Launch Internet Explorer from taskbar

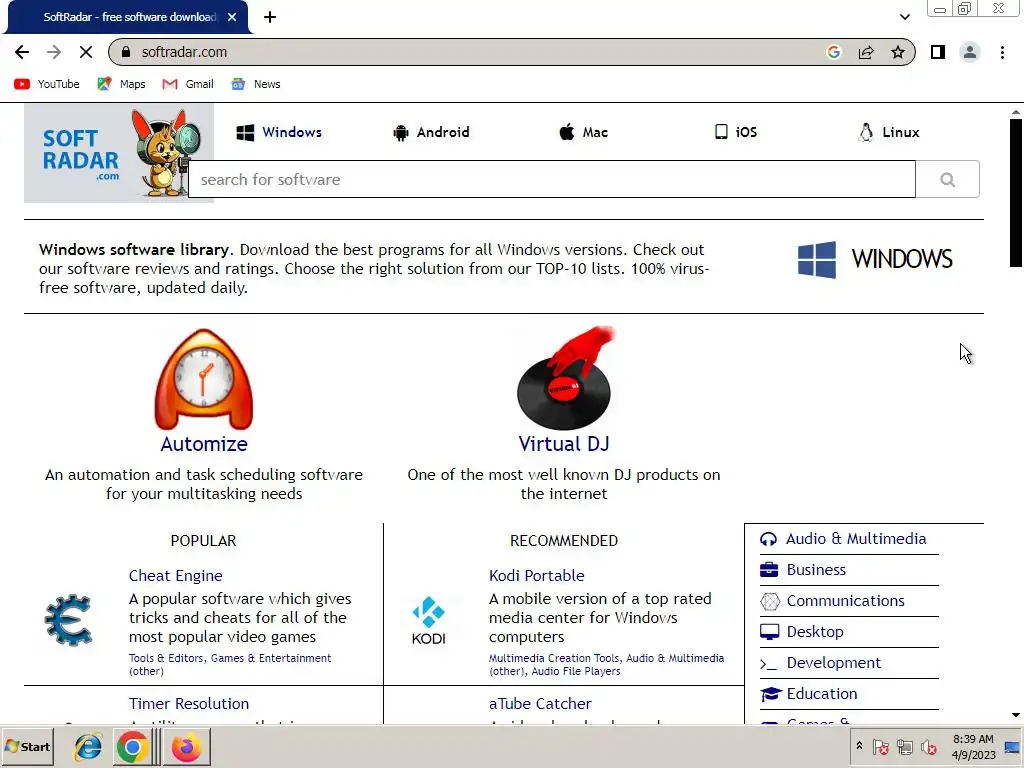tap(88, 747)
